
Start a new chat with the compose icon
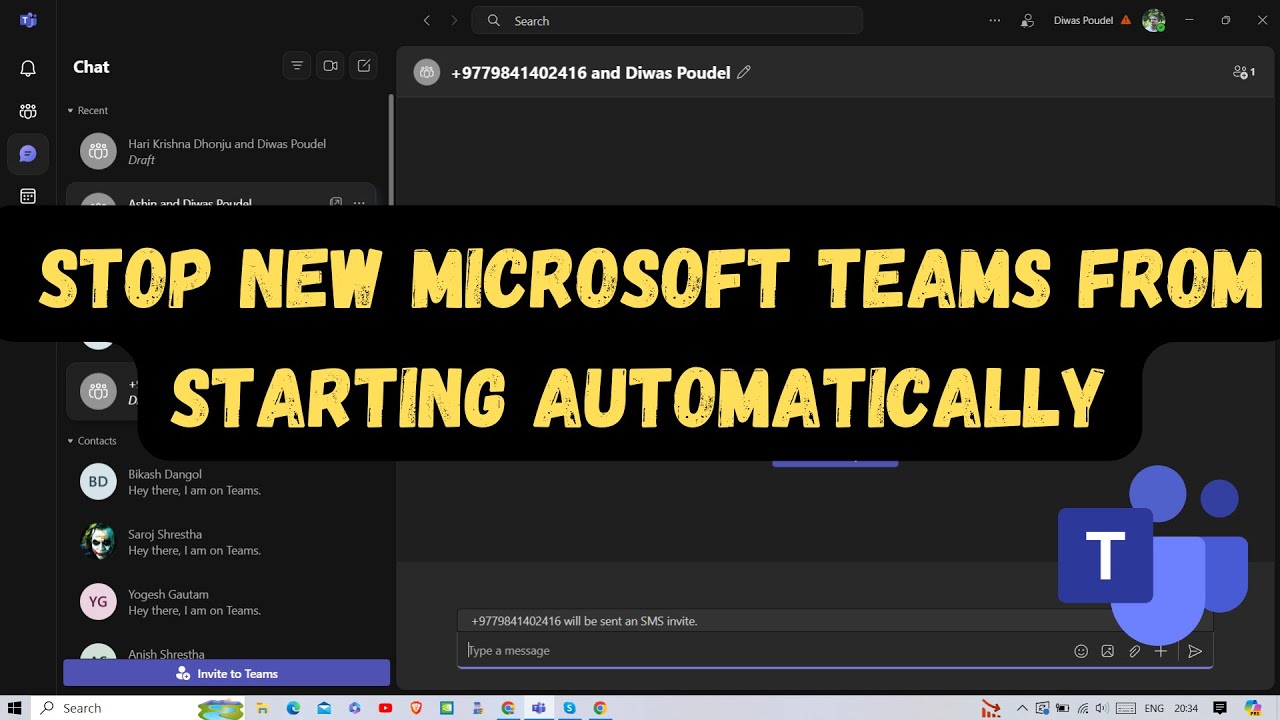pyautogui.click(x=364, y=66)
